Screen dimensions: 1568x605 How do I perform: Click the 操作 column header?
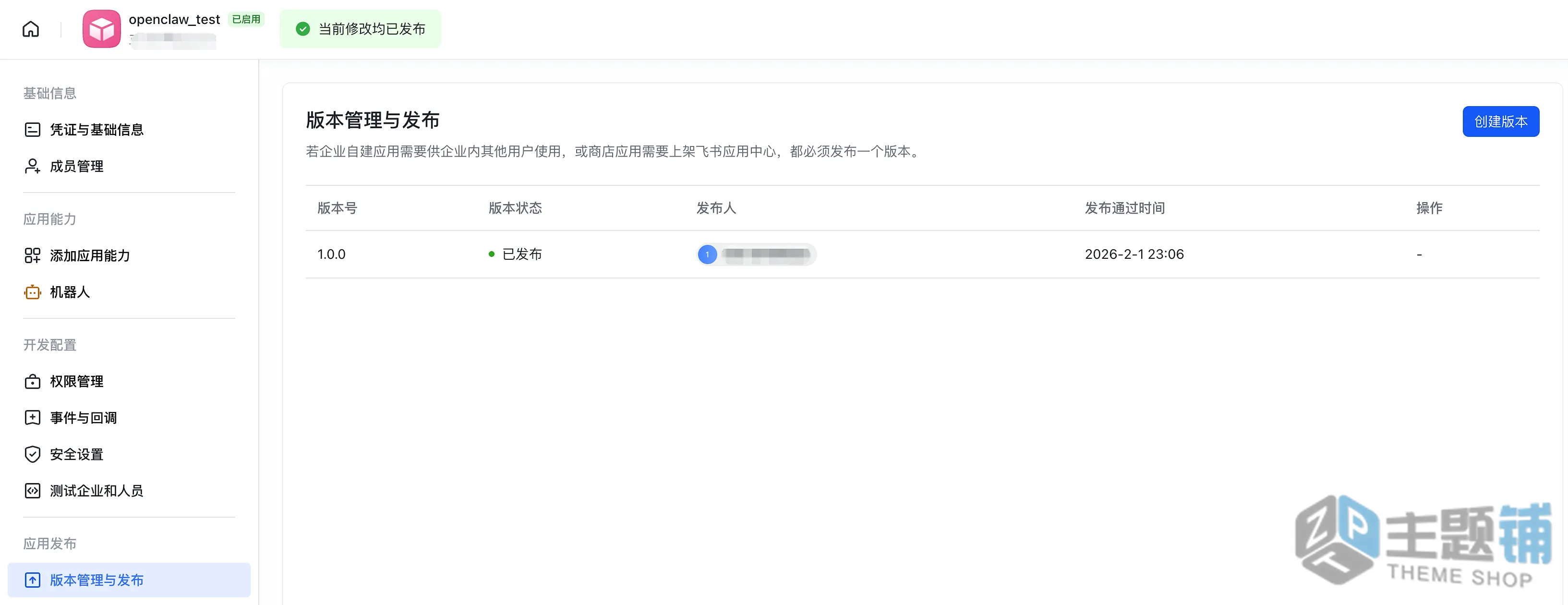[x=1429, y=208]
